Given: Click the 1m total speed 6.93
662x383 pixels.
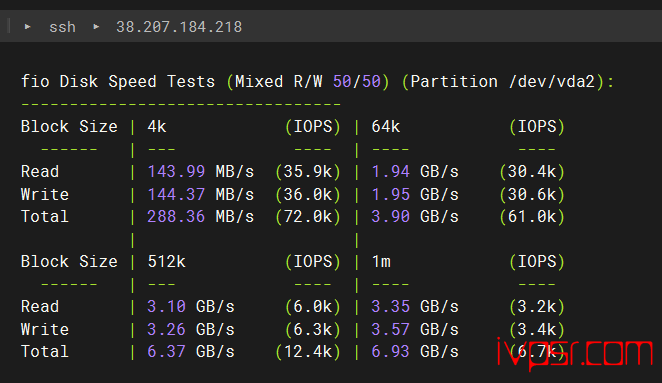Looking at the screenshot, I should click(x=391, y=351).
